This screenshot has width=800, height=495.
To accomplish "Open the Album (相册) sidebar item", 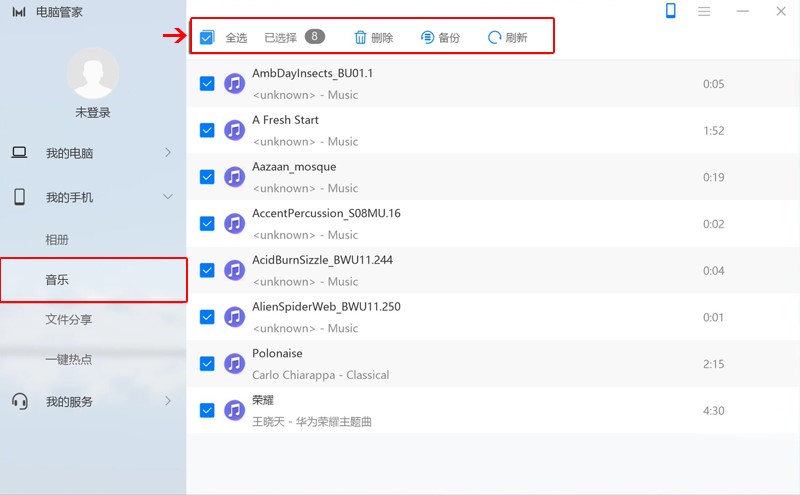I will 57,240.
